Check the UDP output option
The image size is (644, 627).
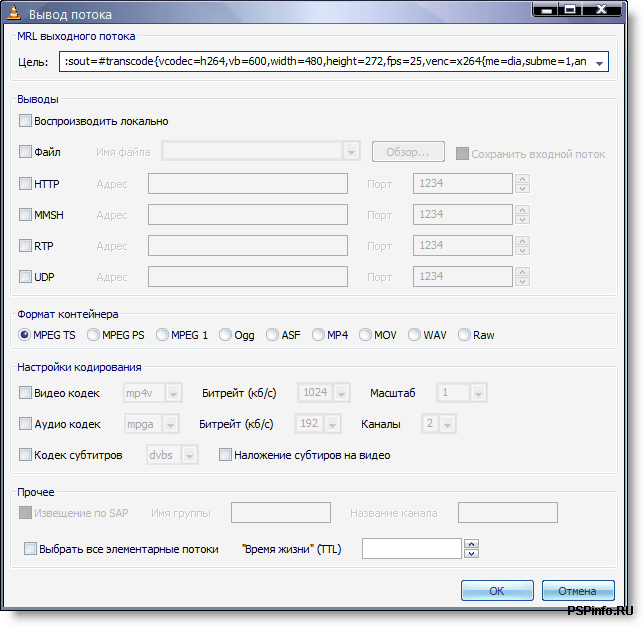26,277
